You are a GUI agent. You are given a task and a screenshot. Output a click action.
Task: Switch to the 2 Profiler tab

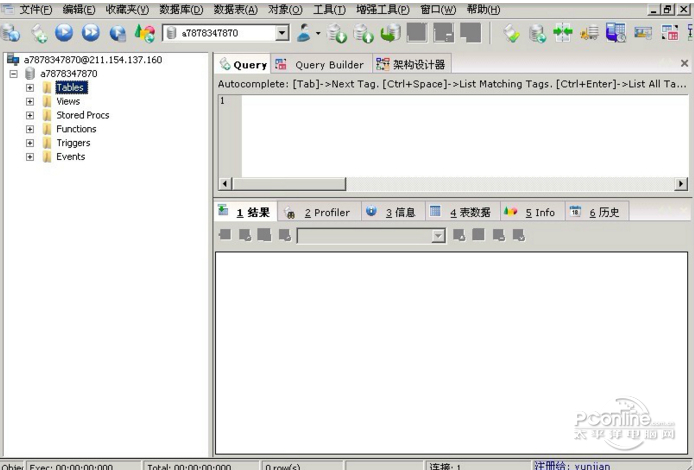coord(320,212)
